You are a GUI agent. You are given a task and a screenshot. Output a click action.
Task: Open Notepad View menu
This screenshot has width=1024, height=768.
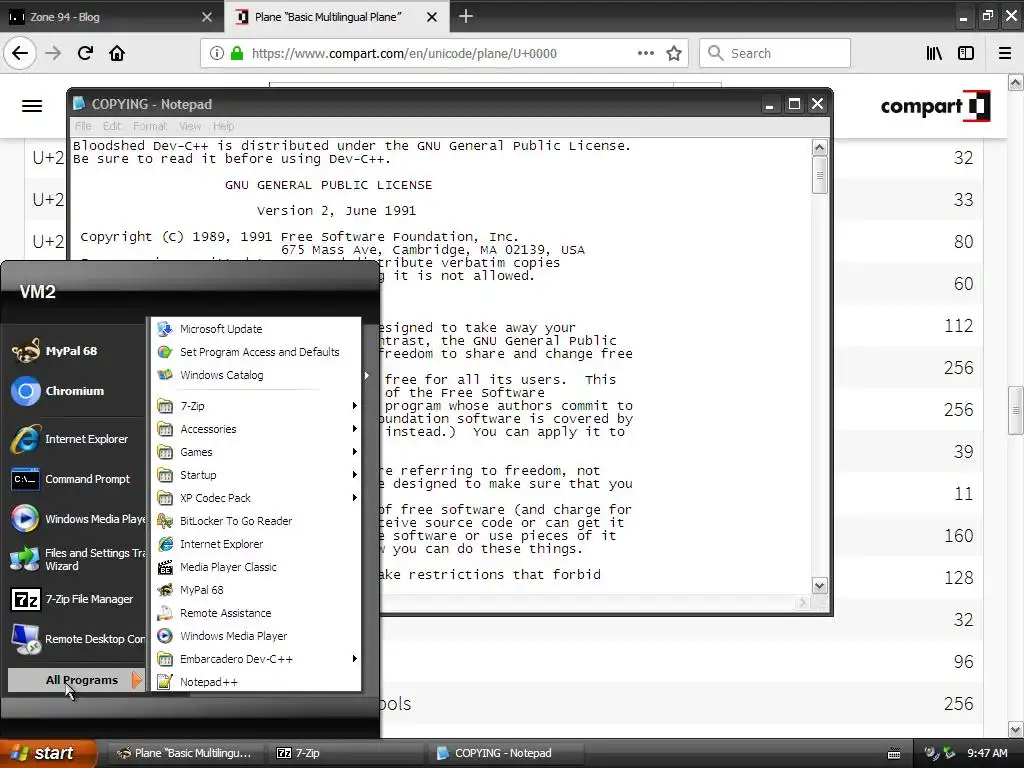[190, 126]
